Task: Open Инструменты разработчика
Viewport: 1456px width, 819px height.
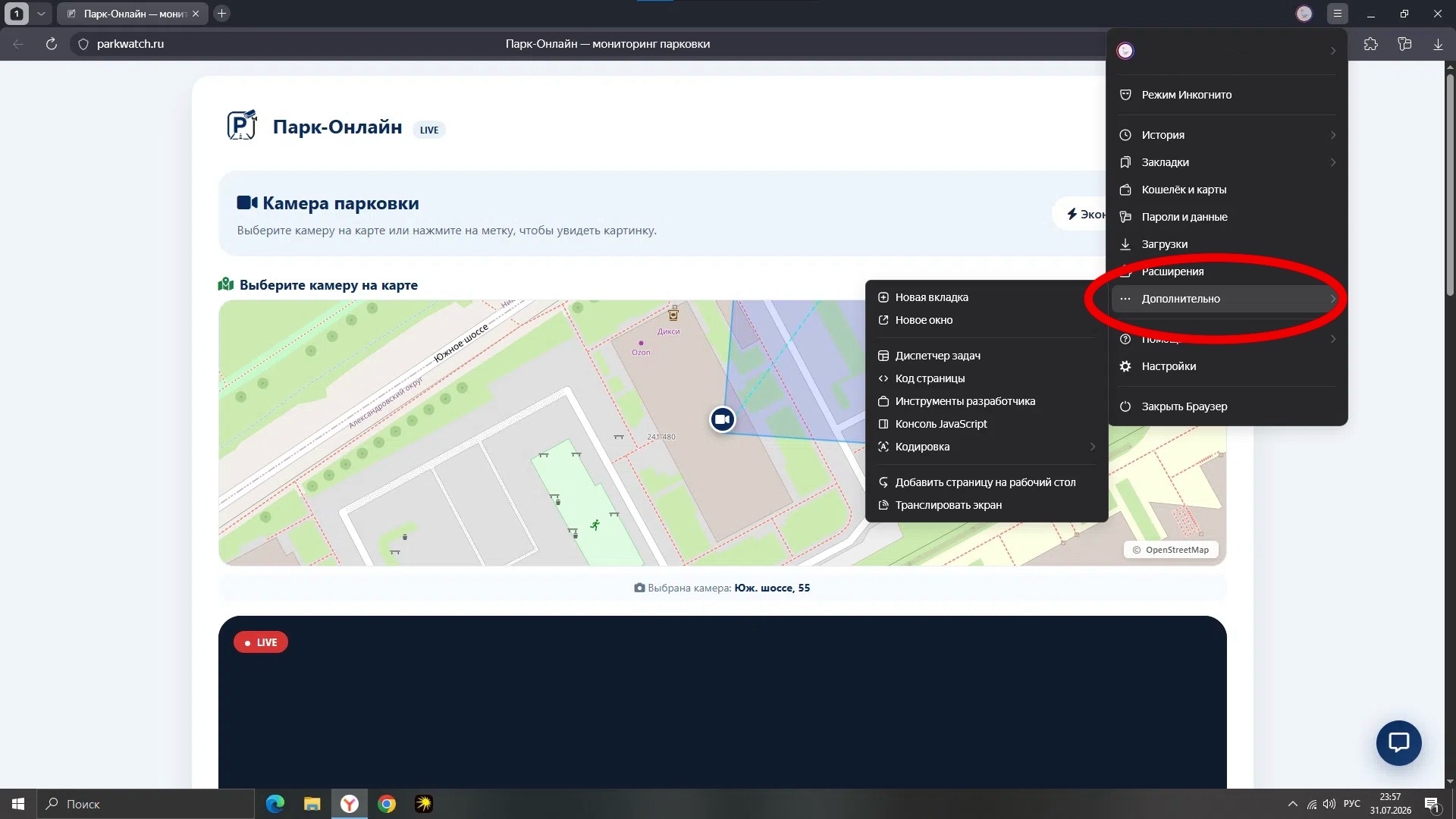Action: [987, 401]
